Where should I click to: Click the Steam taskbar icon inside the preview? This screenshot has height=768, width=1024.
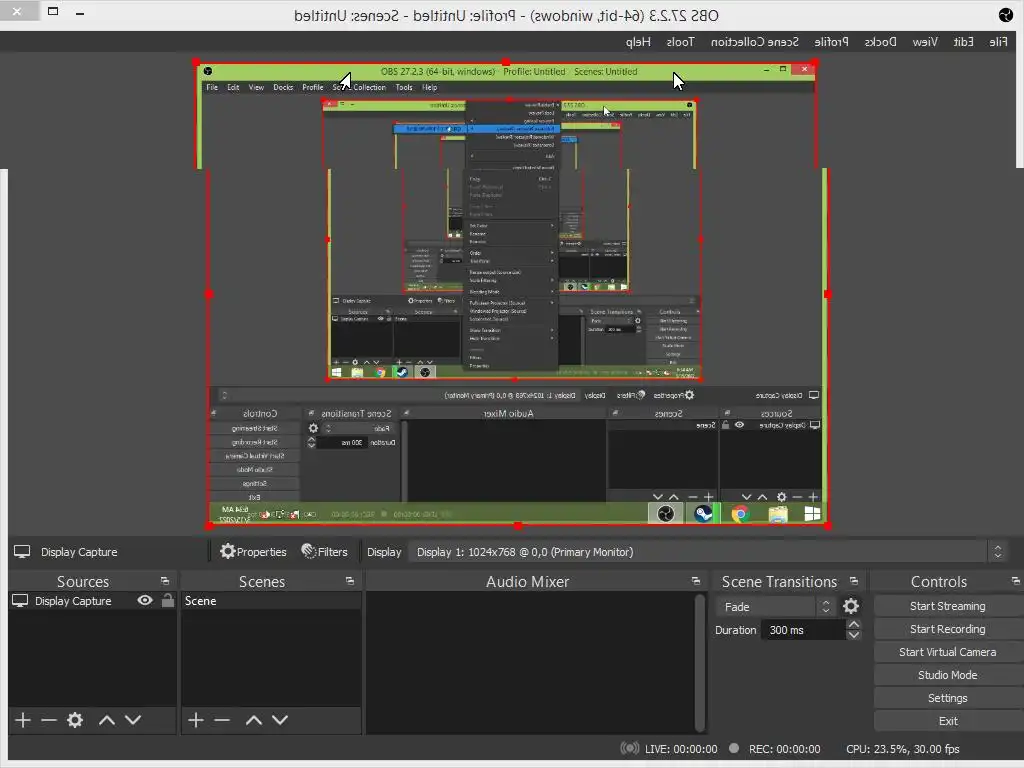tap(703, 513)
